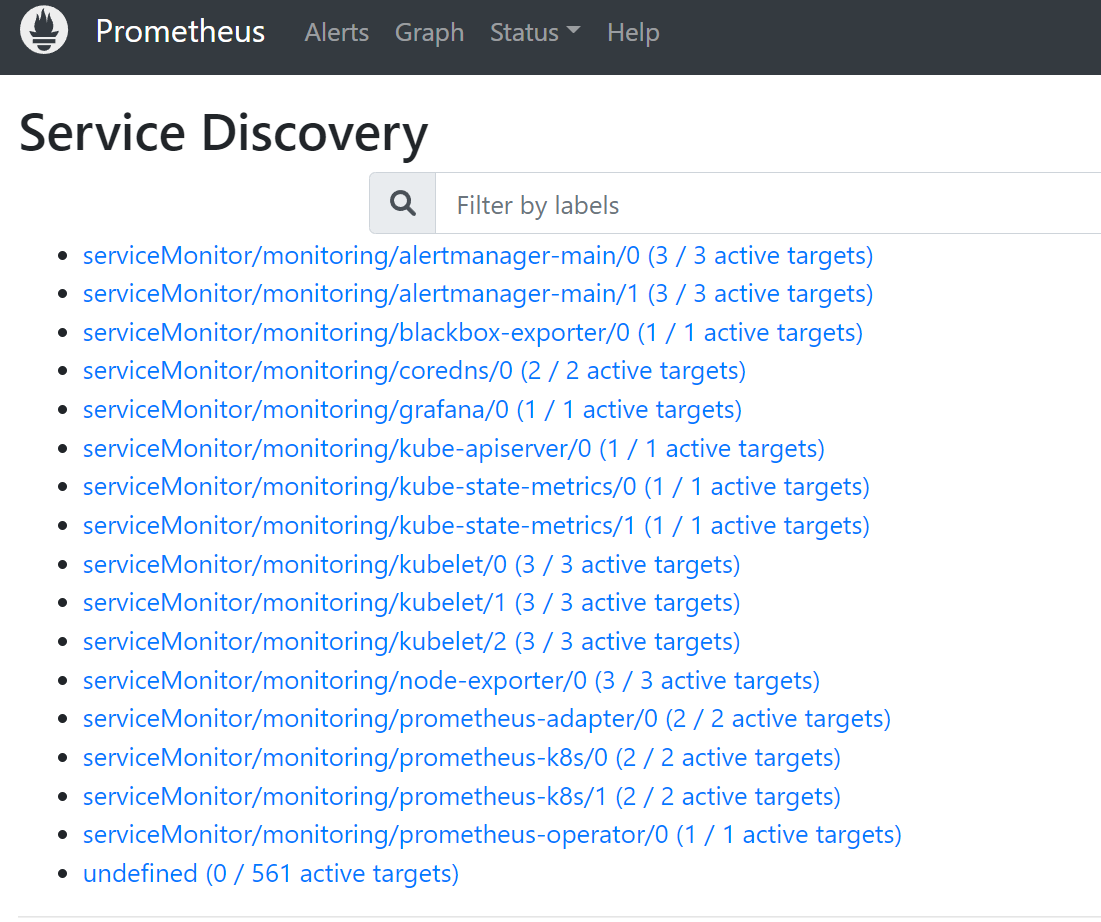This screenshot has width=1101, height=922.
Task: Click the Prometheus brand title
Action: click(x=180, y=32)
